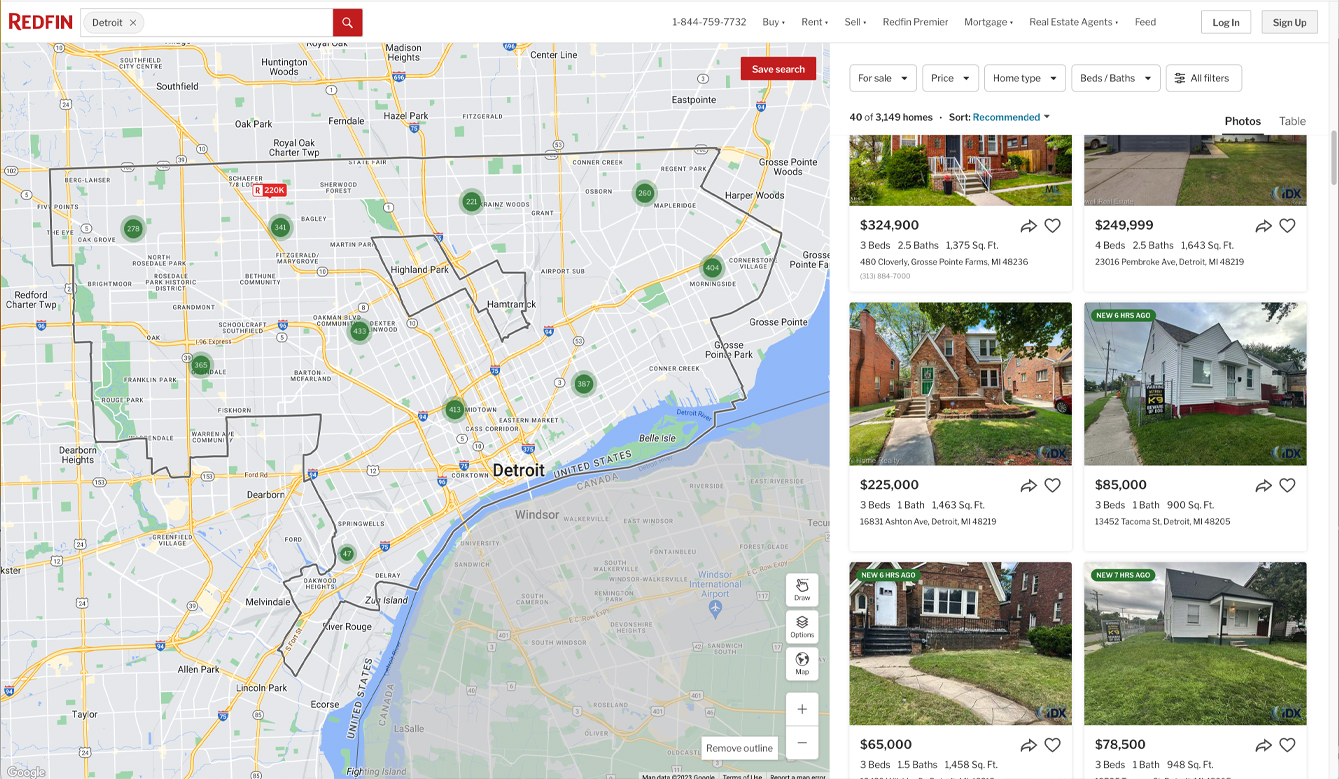The image size is (1339, 779).
Task: Share the $324,900 listing
Action: tap(1028, 226)
